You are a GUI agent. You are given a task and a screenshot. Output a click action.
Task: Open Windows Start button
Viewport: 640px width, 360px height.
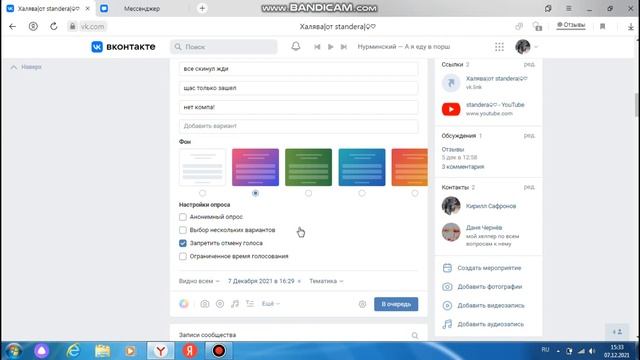[13, 351]
